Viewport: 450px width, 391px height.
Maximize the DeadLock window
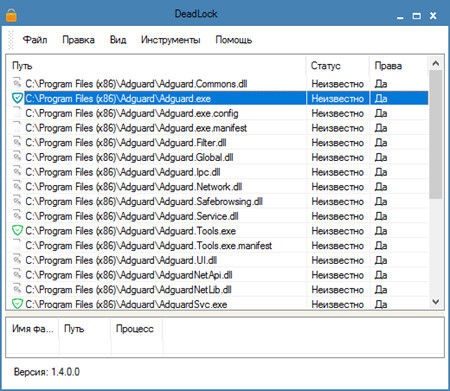pyautogui.click(x=417, y=16)
